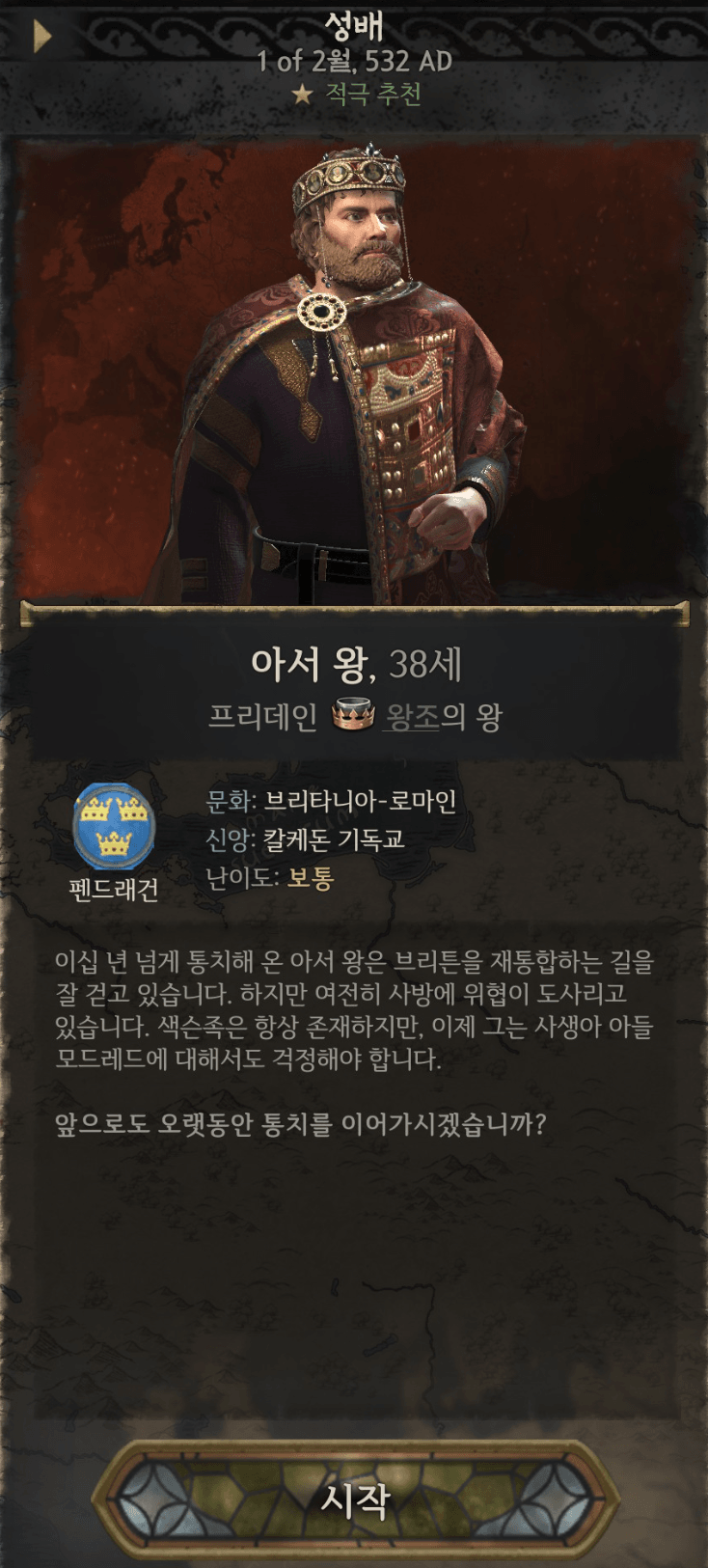Collapse the panel with the top-left arrow
The image size is (708, 1568).
[x=41, y=37]
